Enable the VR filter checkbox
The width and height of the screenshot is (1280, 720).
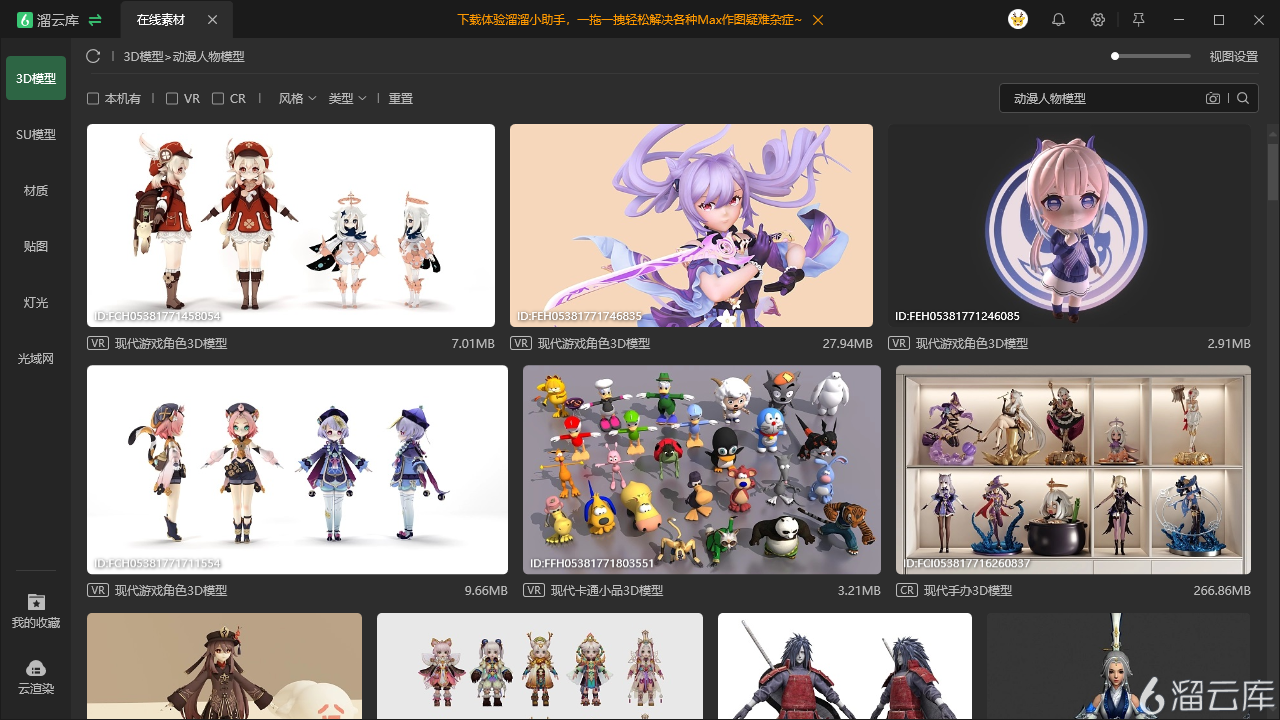[172, 98]
